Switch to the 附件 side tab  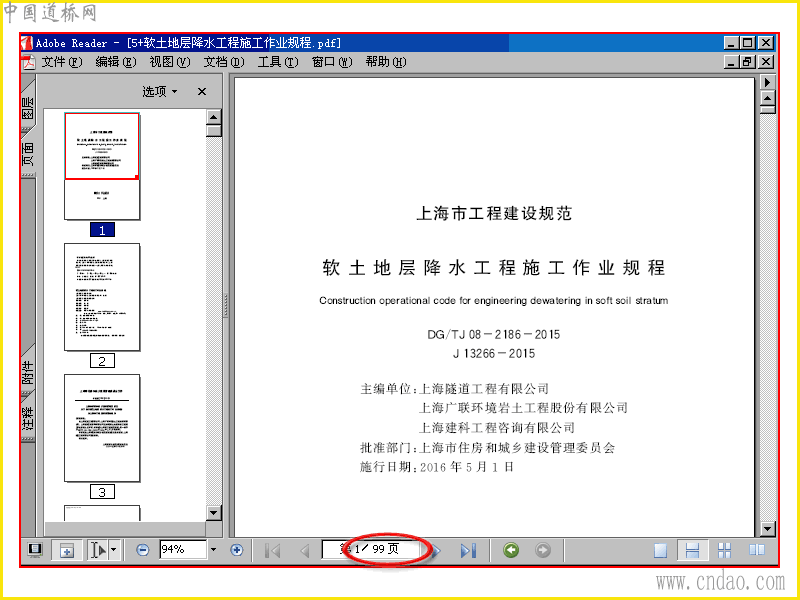point(28,372)
